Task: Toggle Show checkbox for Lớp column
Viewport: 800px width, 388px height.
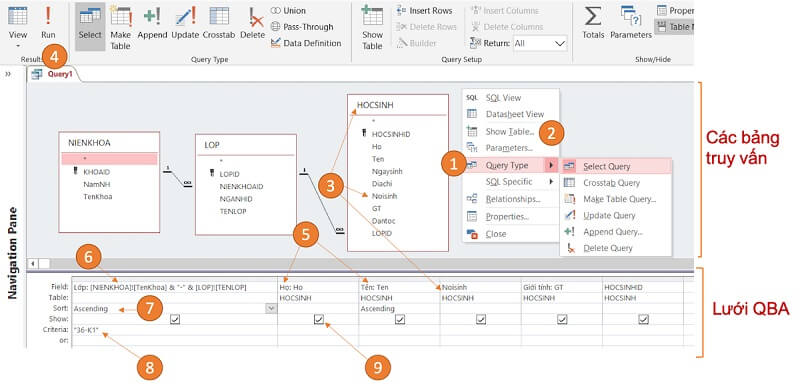Action: pyautogui.click(x=176, y=319)
